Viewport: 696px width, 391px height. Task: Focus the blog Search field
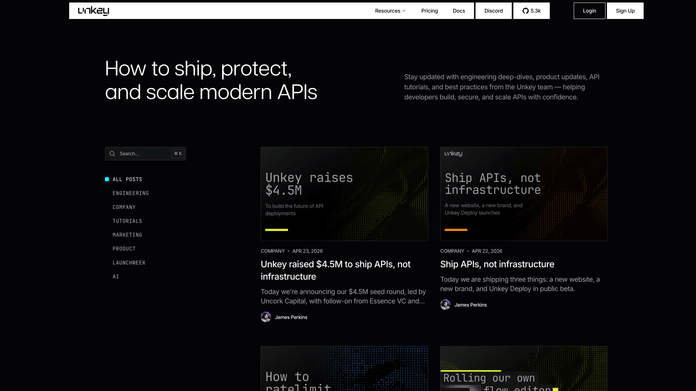coord(145,154)
